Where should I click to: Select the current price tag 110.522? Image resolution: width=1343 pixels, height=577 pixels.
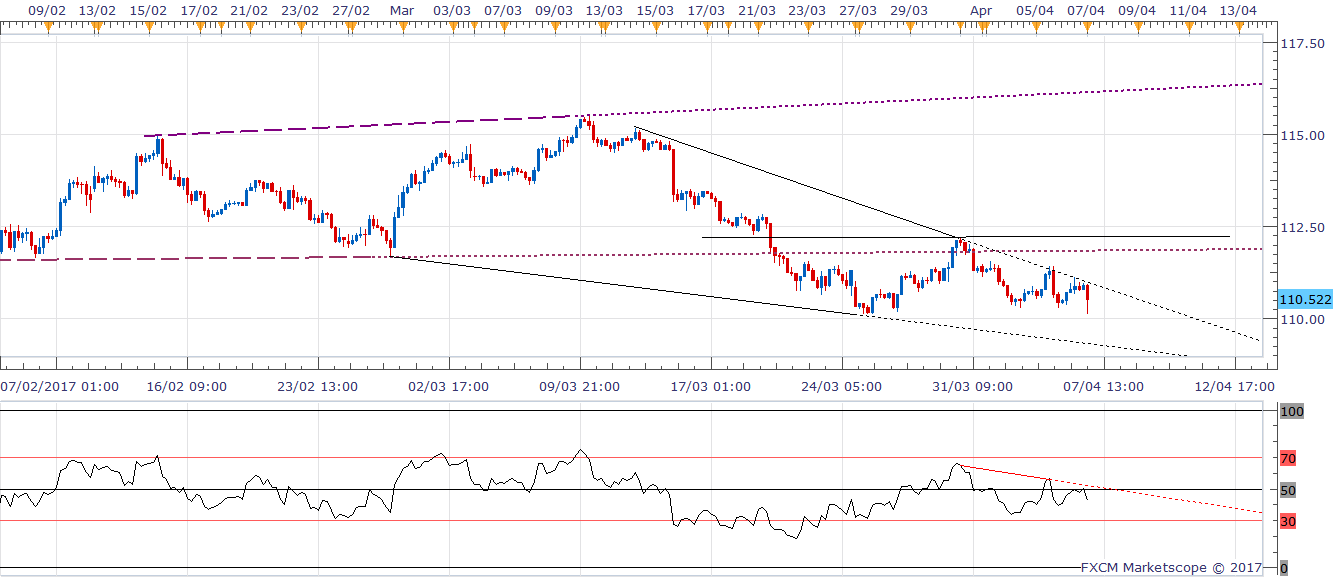[x=1304, y=299]
